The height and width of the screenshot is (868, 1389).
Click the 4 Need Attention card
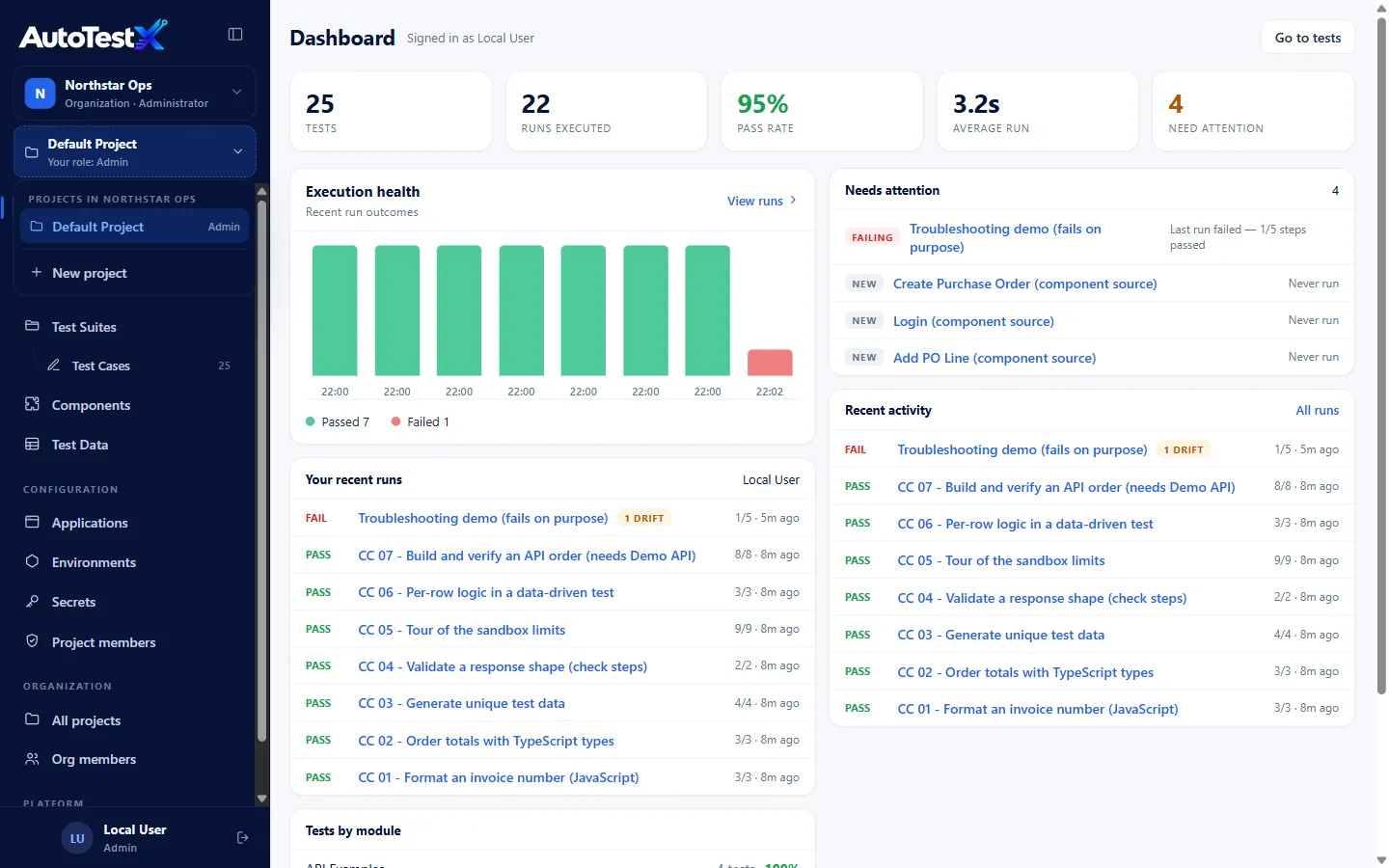(x=1253, y=112)
